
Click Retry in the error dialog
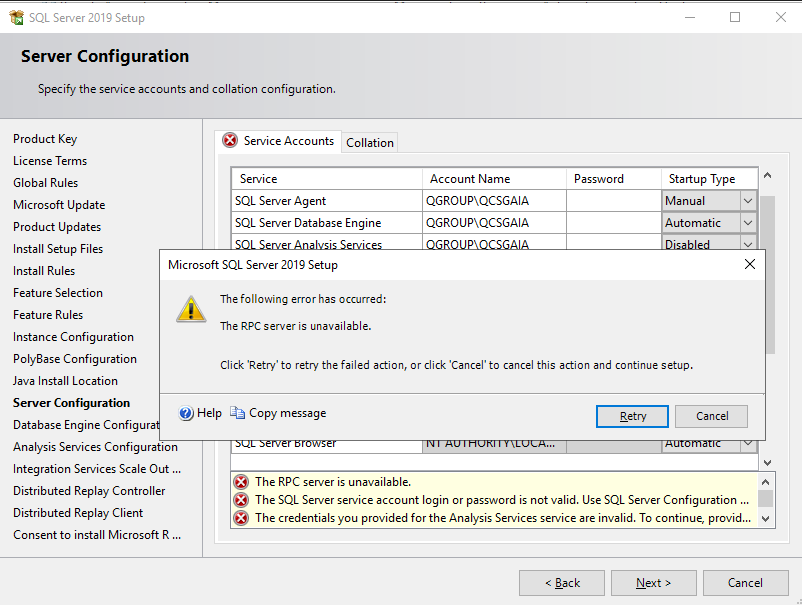point(632,416)
